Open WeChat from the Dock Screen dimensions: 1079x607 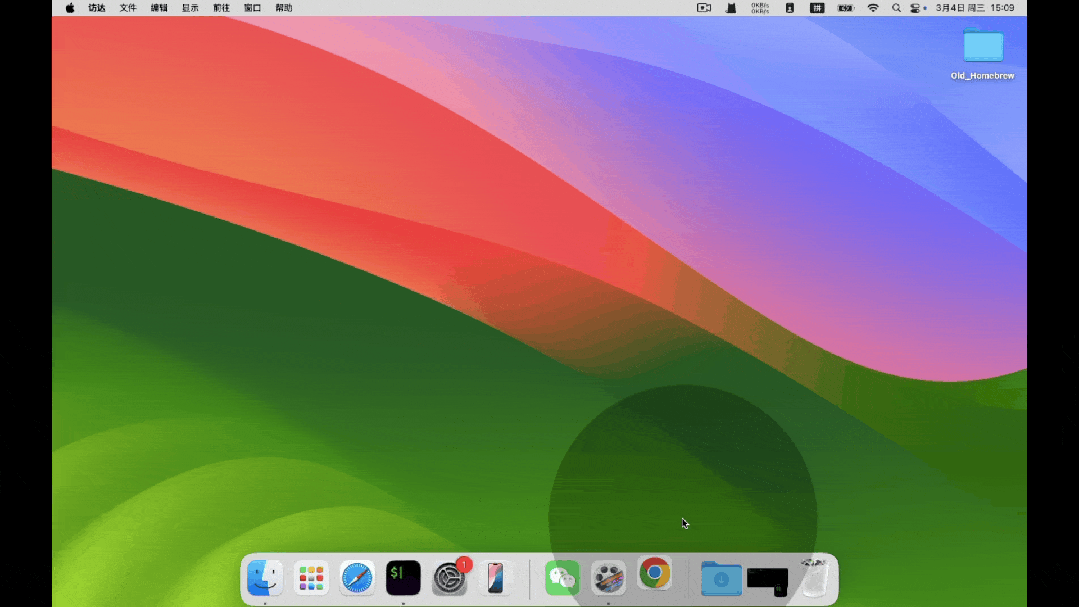pyautogui.click(x=562, y=577)
